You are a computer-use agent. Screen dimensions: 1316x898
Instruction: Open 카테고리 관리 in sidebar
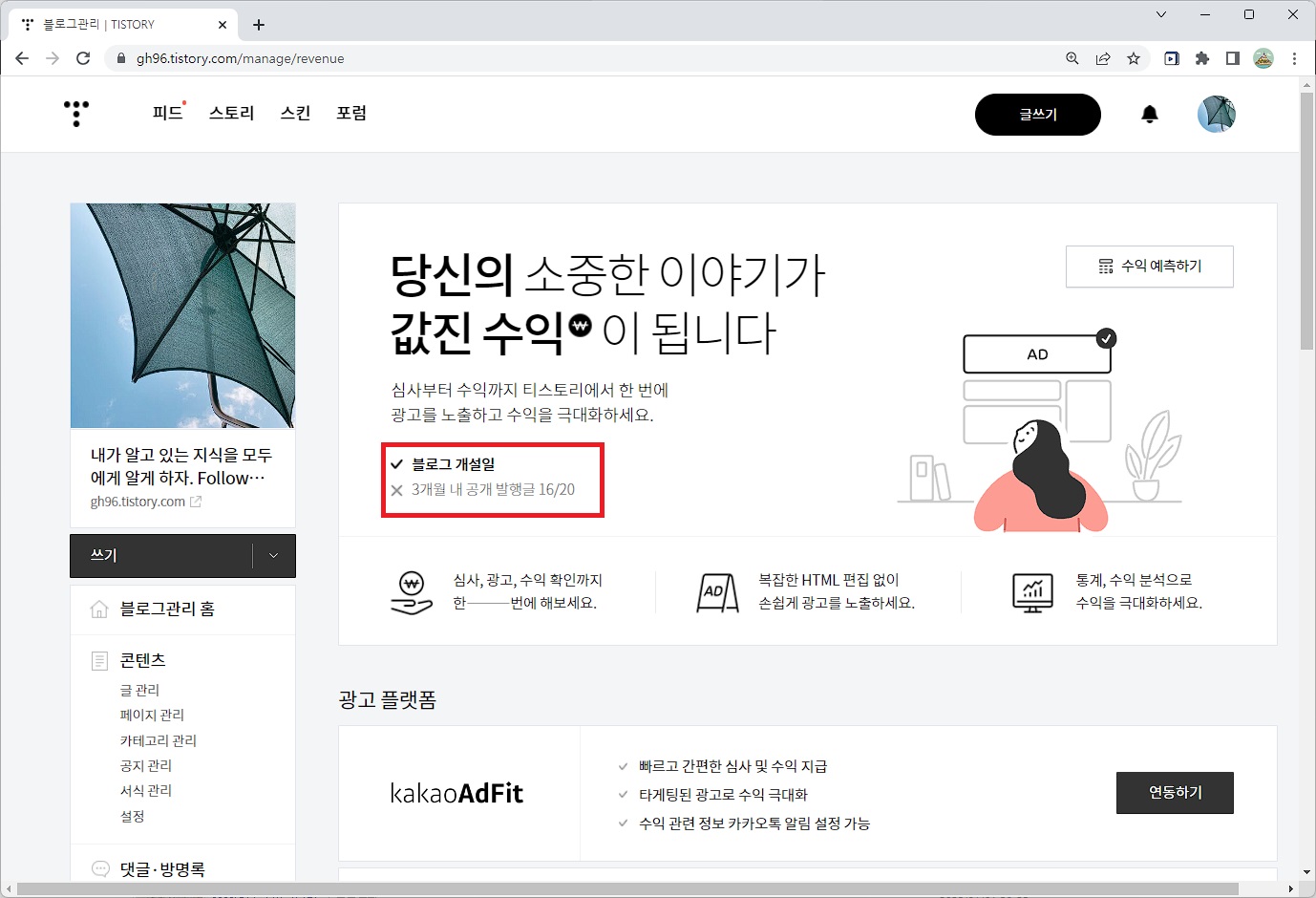(x=159, y=740)
